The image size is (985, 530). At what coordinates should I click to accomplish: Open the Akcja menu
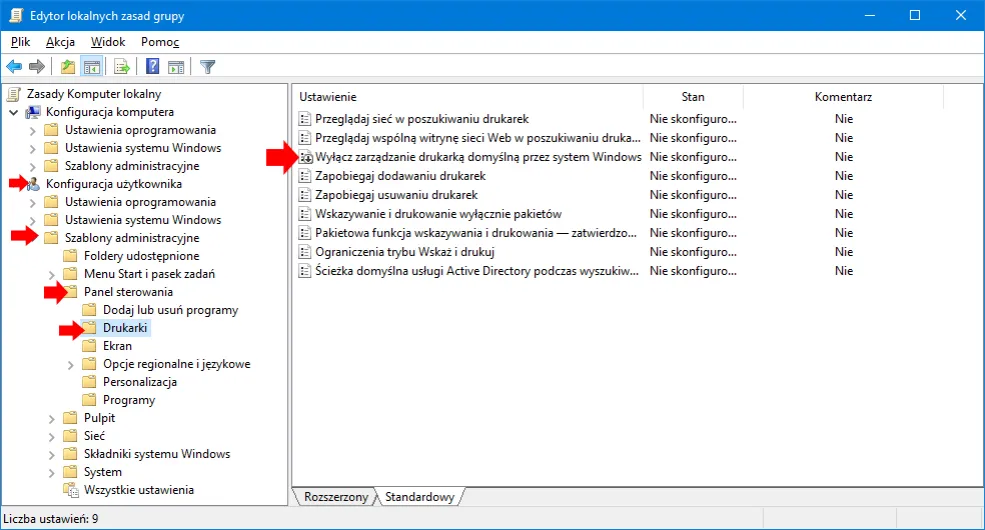pyautogui.click(x=60, y=42)
